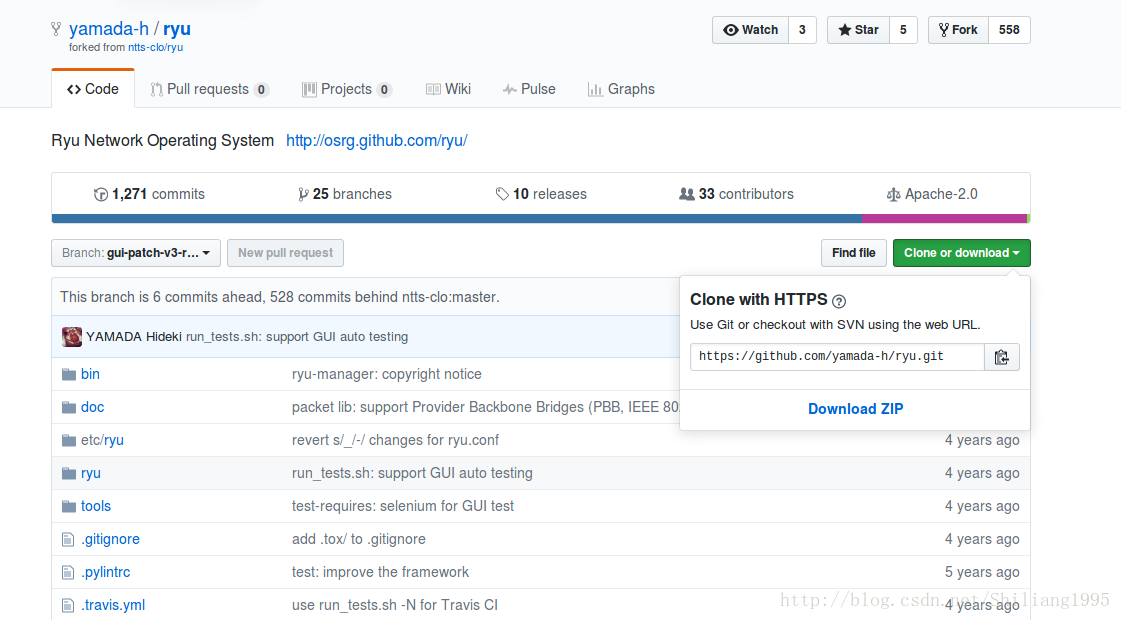Open the Graphs tab
This screenshot has width=1121, height=620.
click(621, 89)
